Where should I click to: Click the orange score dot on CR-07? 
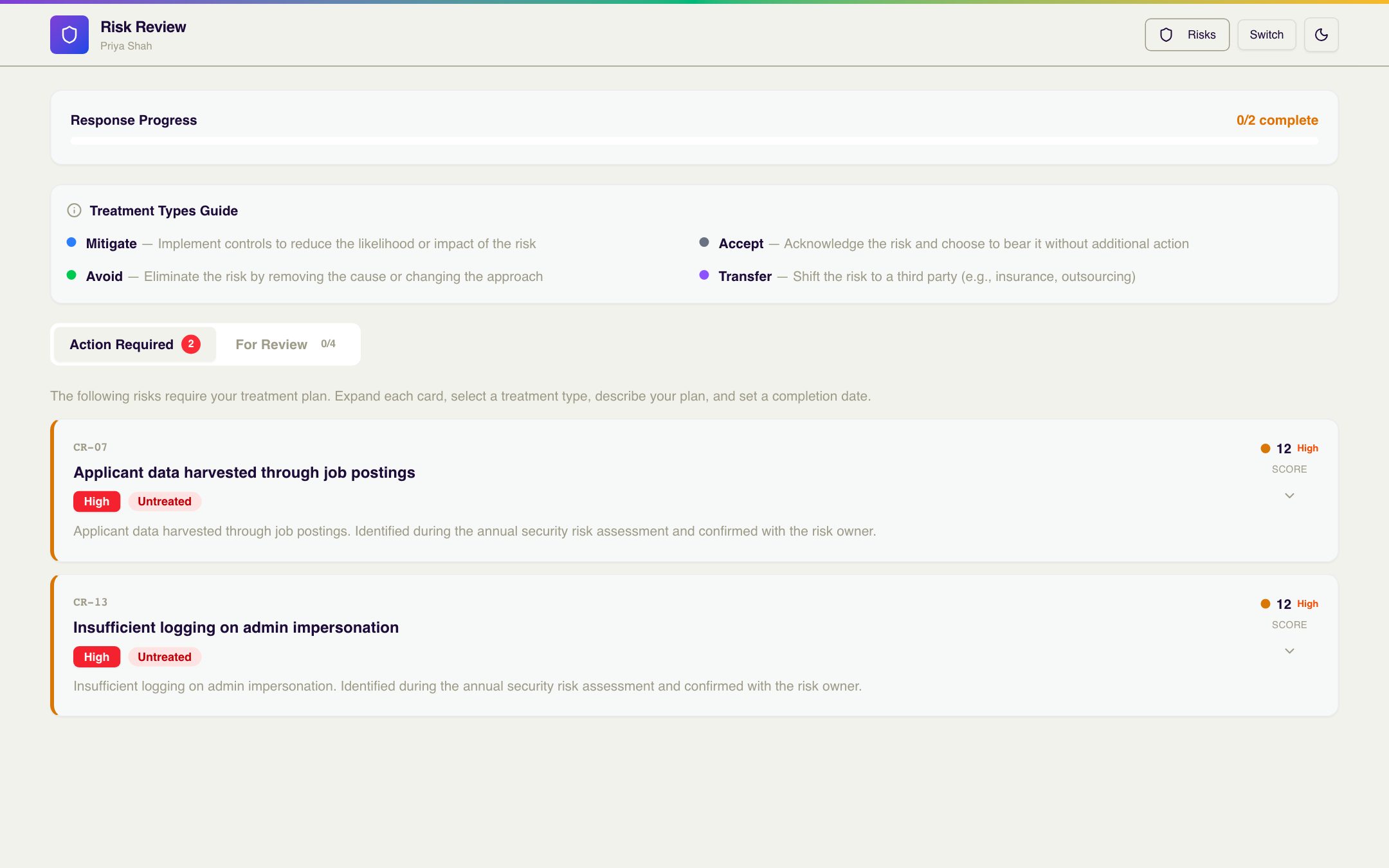click(x=1266, y=449)
